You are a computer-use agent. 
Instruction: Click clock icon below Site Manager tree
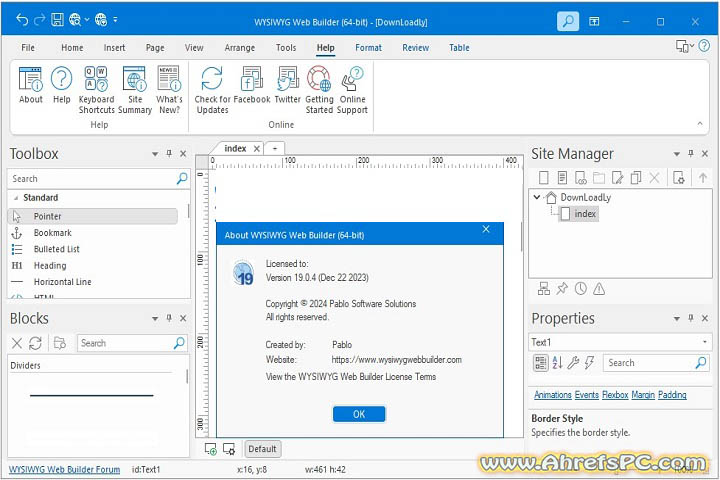point(580,288)
